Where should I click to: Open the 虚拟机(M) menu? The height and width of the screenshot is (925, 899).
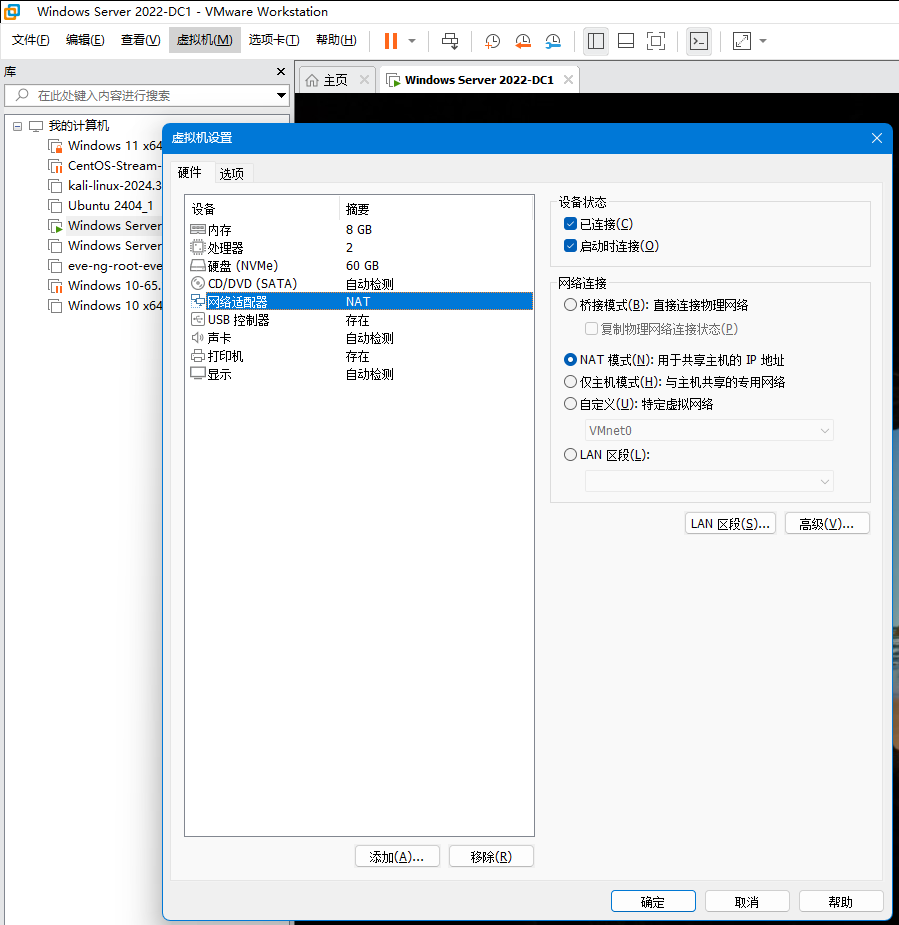point(205,40)
